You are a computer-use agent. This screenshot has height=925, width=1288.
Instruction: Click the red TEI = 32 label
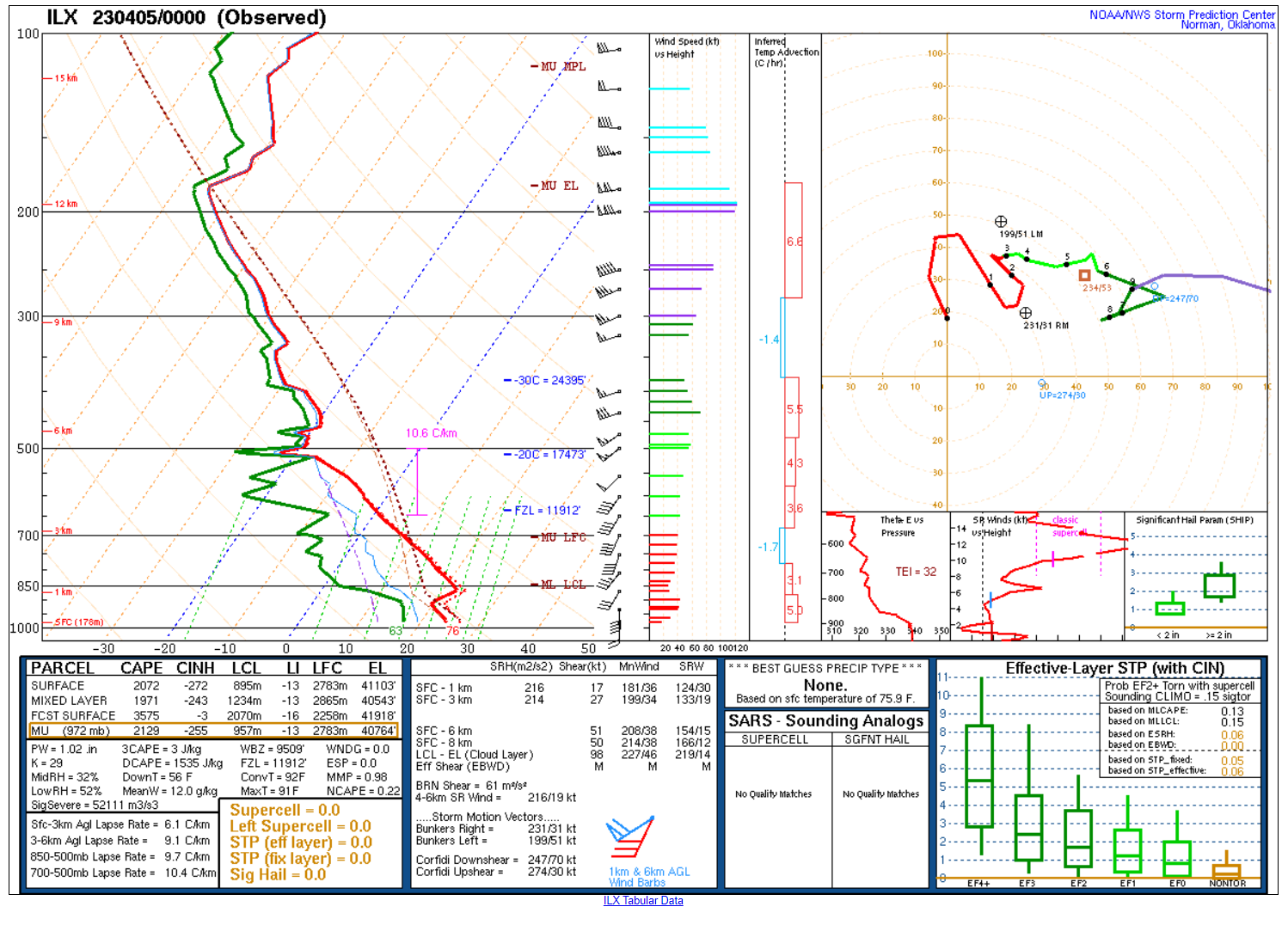916,572
